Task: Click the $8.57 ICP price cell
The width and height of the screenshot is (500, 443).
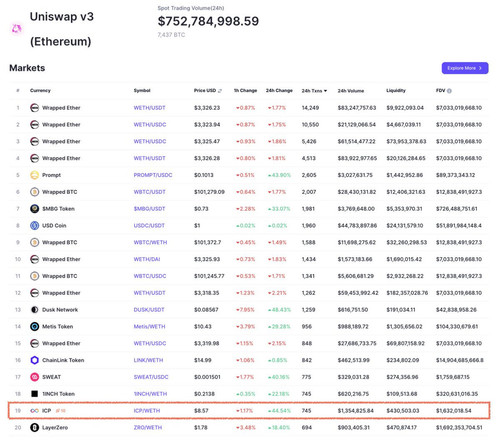Action: (x=201, y=411)
